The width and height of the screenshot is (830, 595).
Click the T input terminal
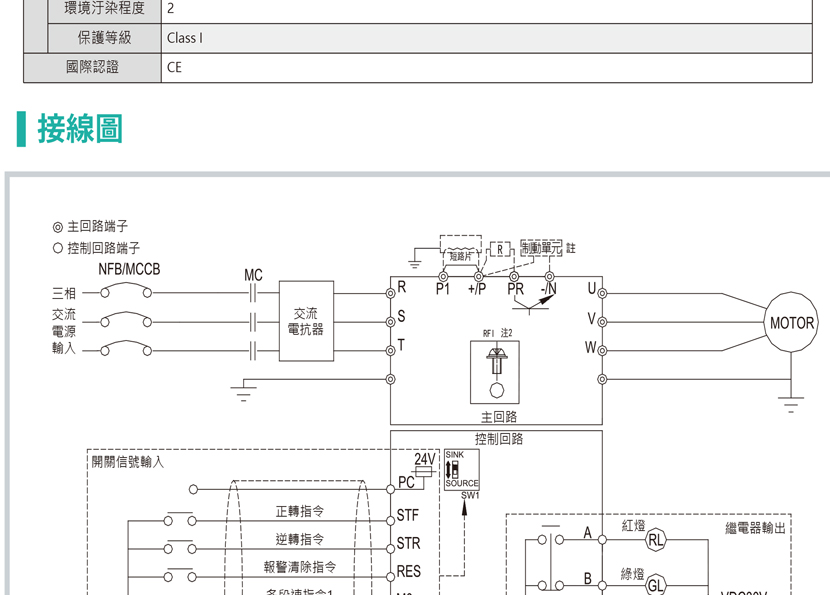pos(391,350)
